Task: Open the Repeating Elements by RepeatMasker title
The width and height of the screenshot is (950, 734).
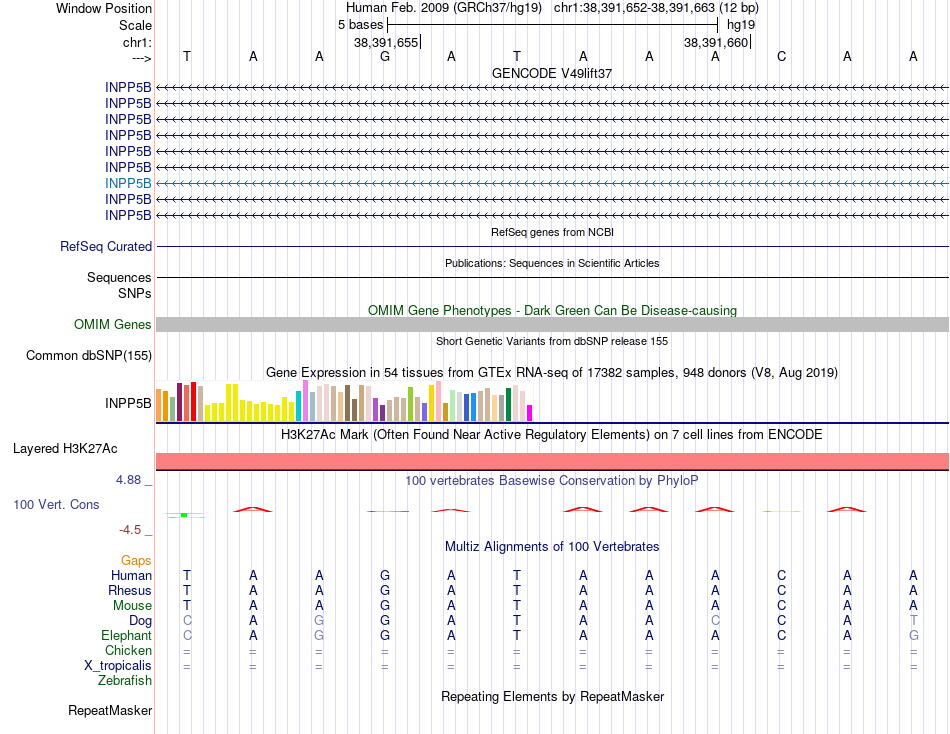Action: [x=552, y=696]
